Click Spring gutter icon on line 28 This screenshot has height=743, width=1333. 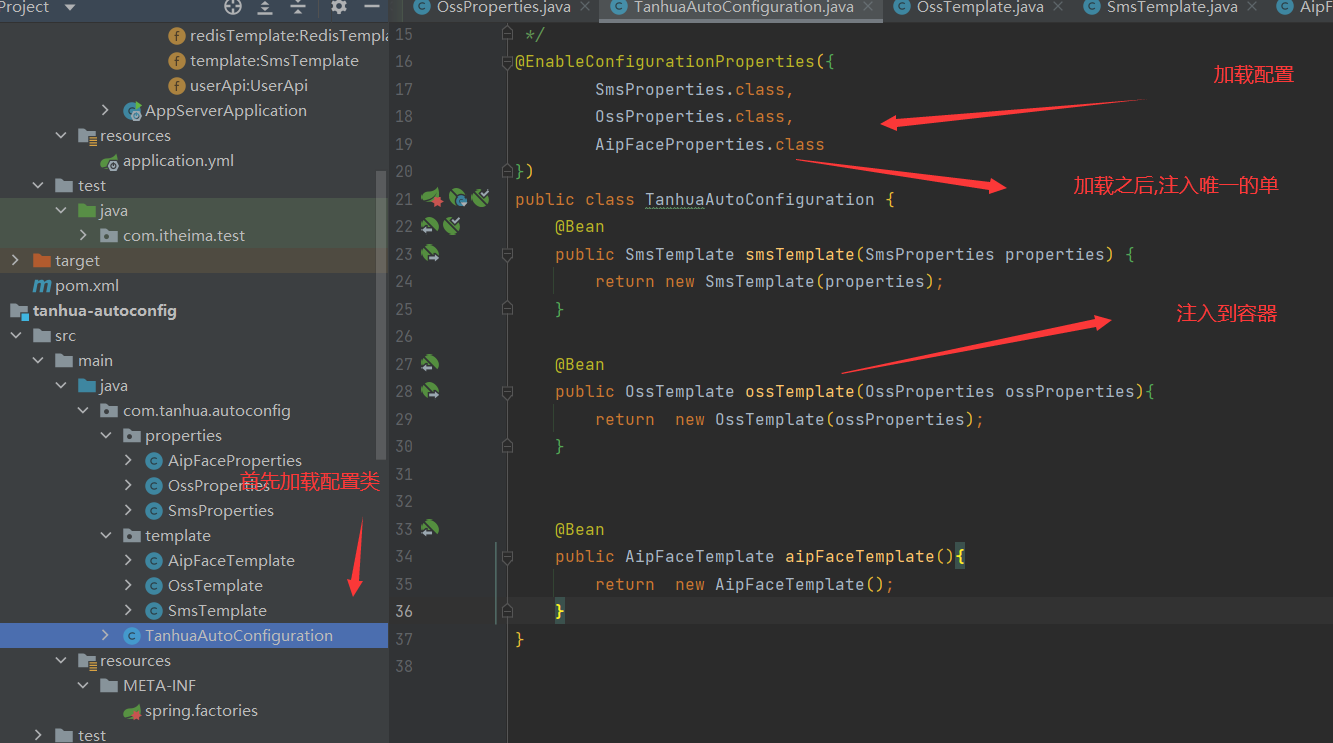pos(430,391)
